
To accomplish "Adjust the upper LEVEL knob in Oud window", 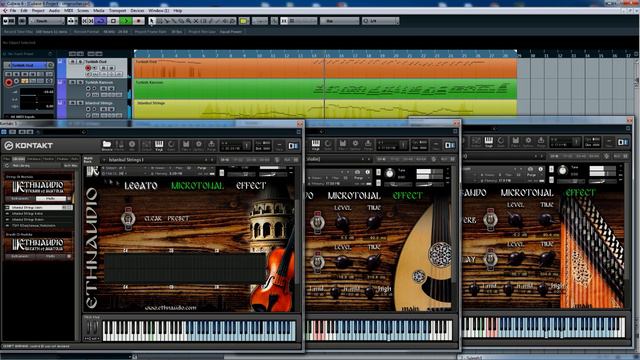I will 342,222.
